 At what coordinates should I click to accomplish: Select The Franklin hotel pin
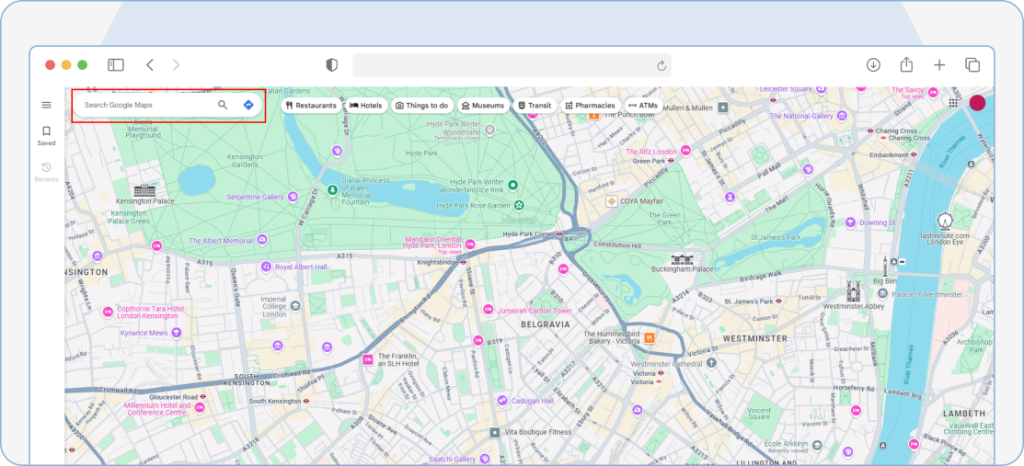point(368,360)
